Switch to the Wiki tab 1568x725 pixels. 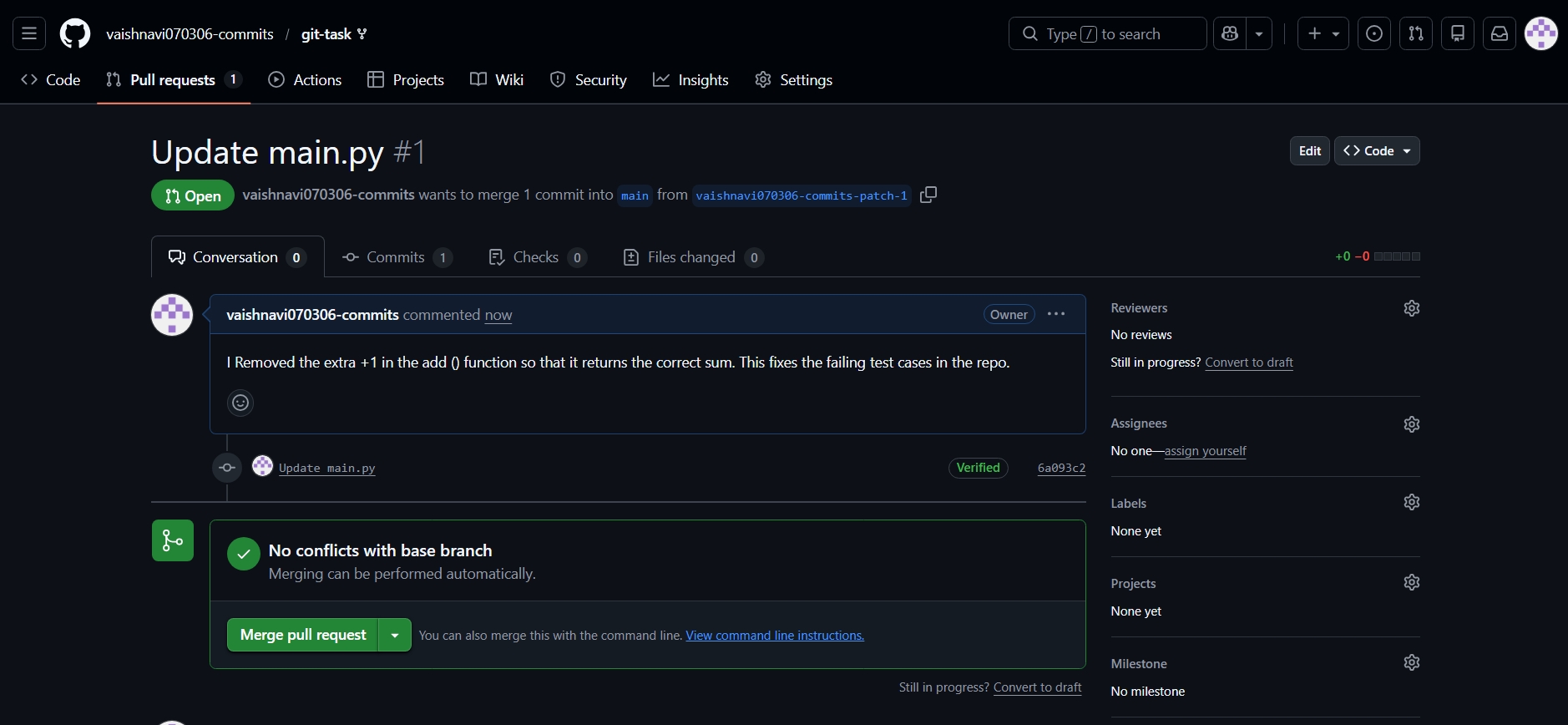click(x=497, y=79)
